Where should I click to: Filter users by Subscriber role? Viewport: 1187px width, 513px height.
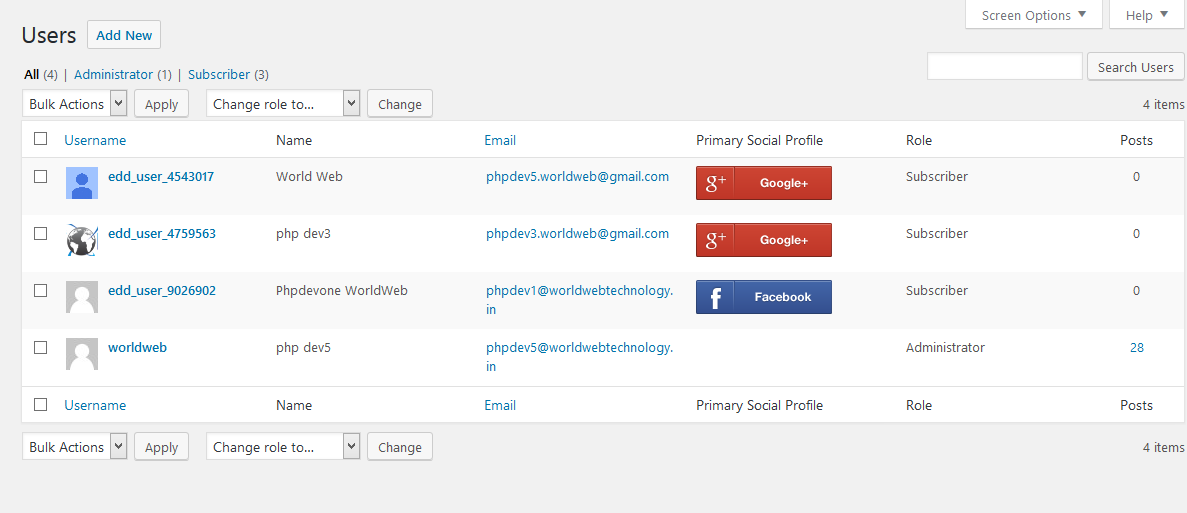(219, 74)
